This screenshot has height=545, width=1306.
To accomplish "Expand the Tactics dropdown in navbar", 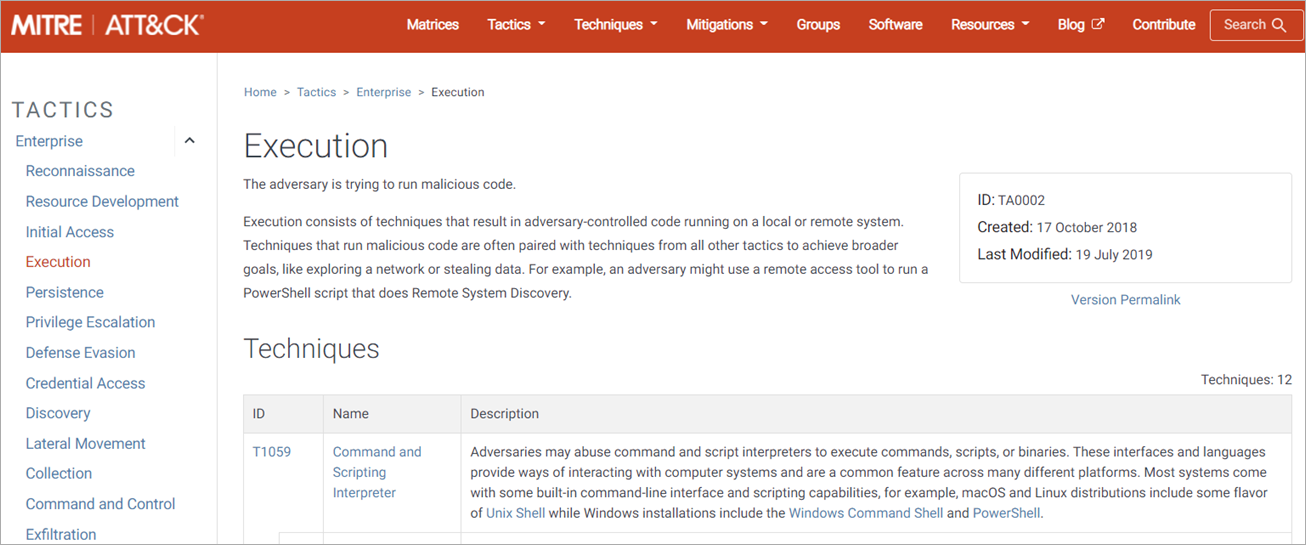I will (516, 25).
